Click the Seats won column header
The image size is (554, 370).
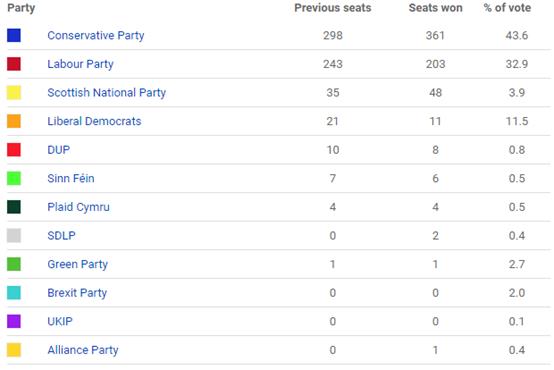click(x=436, y=8)
